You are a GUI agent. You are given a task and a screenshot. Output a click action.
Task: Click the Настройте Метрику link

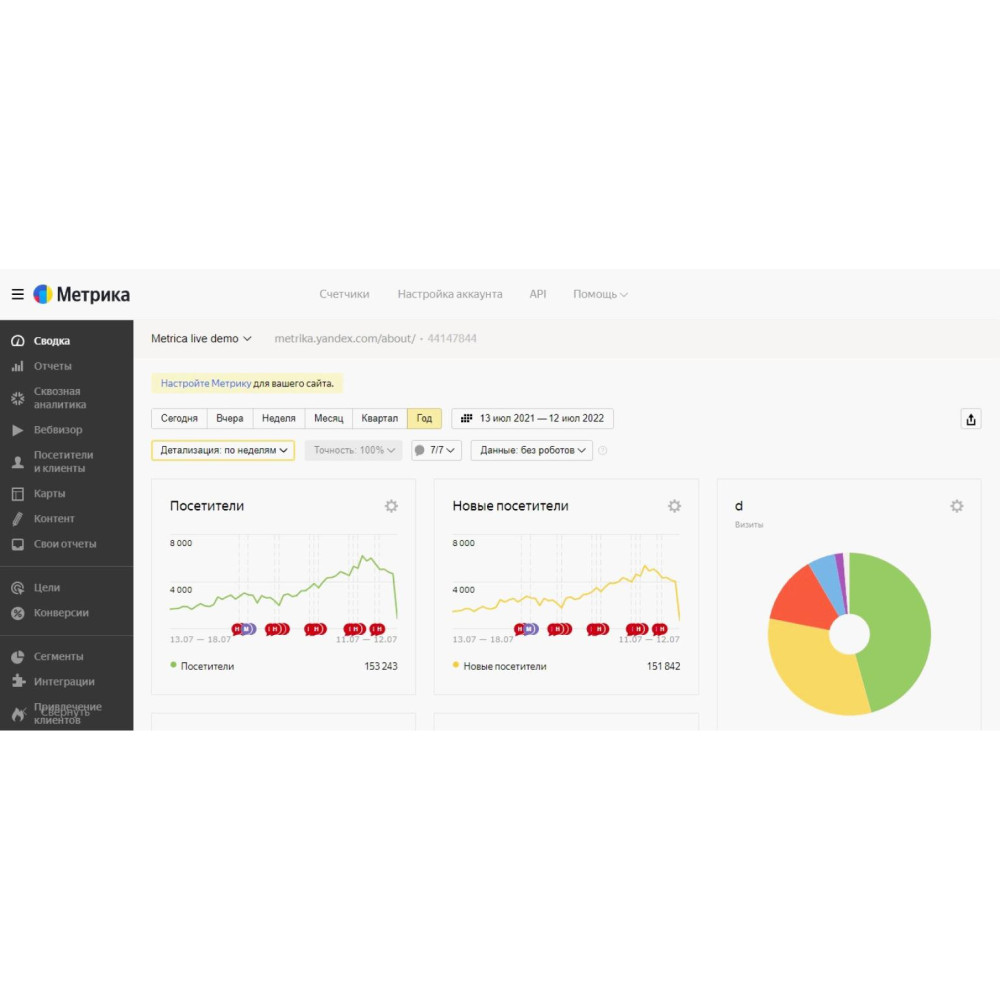pyautogui.click(x=205, y=383)
